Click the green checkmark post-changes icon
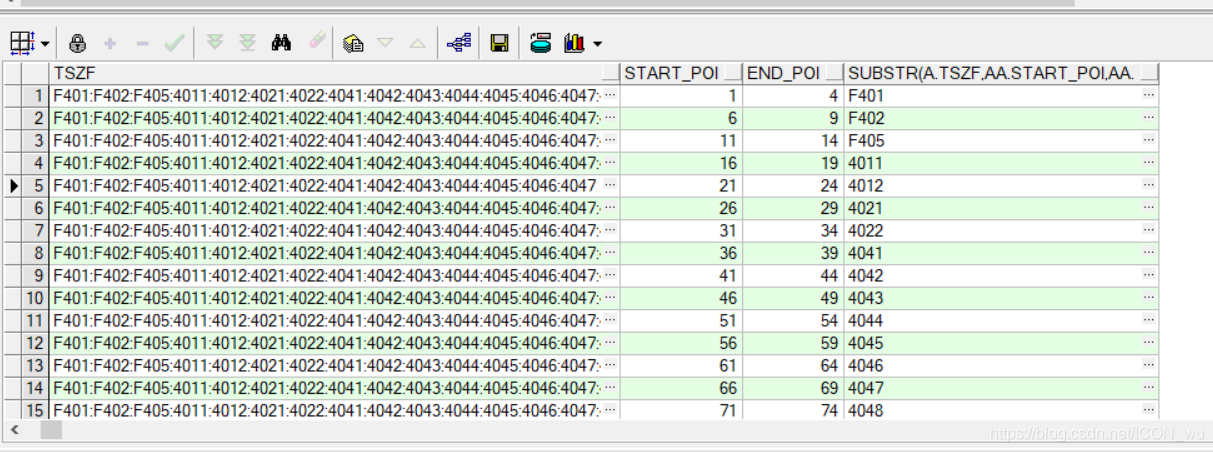Screen dimensions: 1213x452 [174, 43]
